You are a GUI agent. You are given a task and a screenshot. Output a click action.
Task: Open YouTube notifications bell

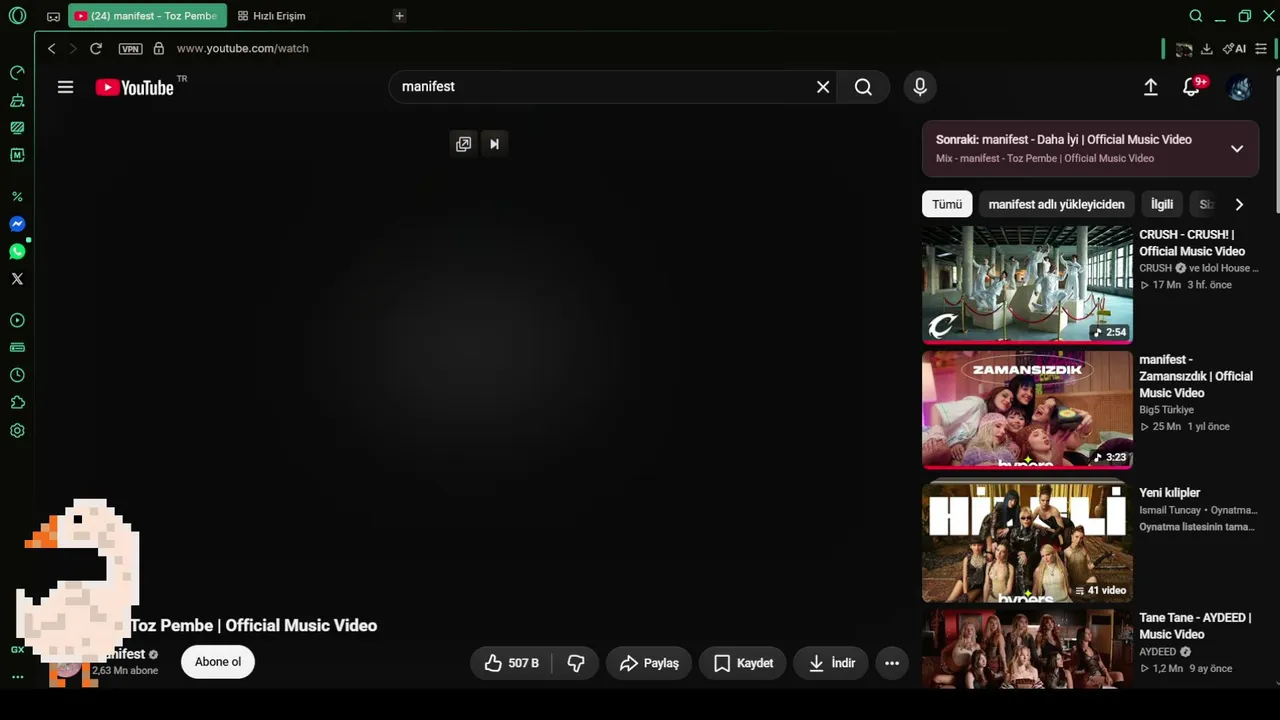pos(1192,87)
